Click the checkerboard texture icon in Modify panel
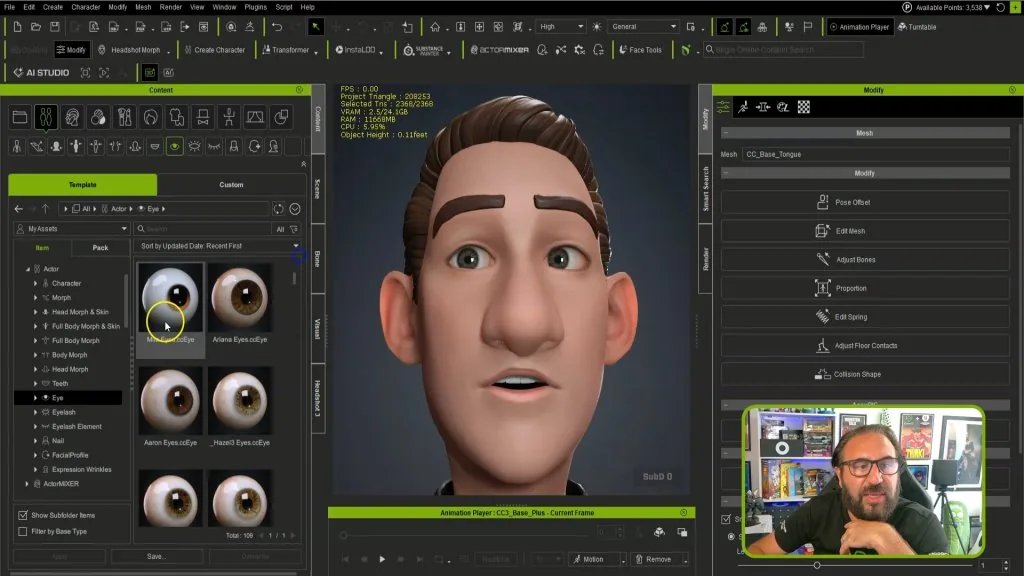The image size is (1024, 576). (x=804, y=107)
